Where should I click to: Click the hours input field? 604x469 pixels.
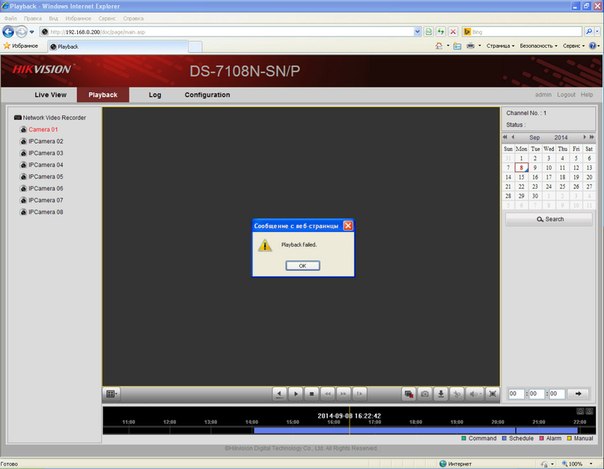click(x=516, y=394)
